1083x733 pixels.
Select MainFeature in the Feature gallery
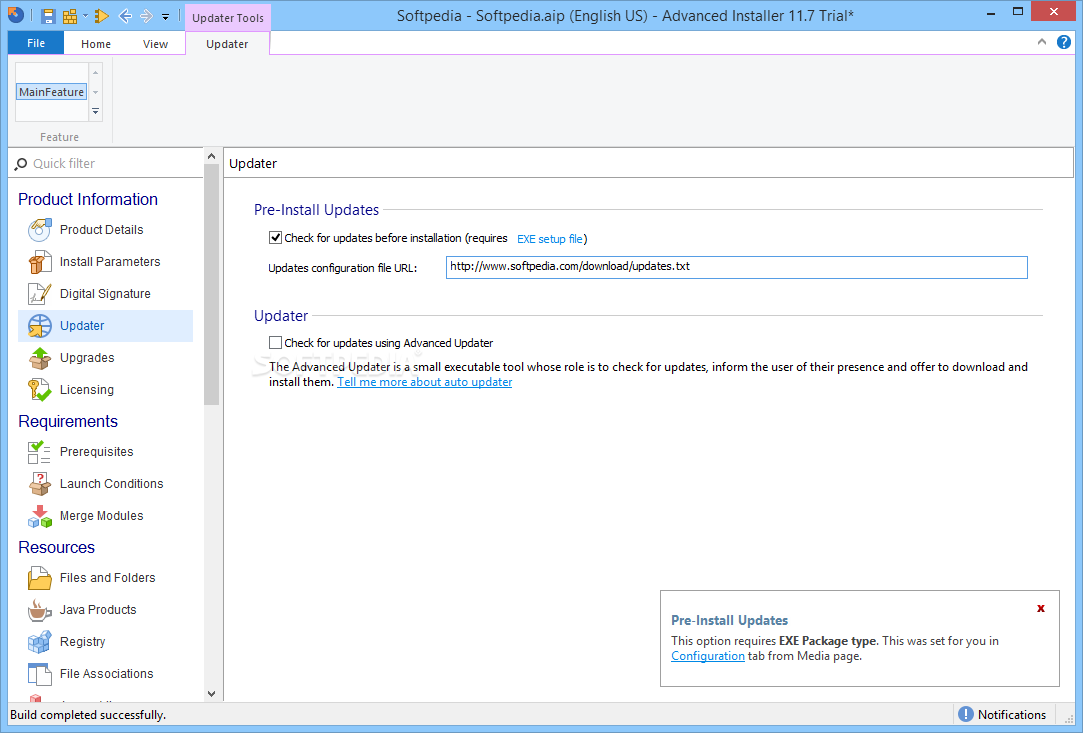52,92
